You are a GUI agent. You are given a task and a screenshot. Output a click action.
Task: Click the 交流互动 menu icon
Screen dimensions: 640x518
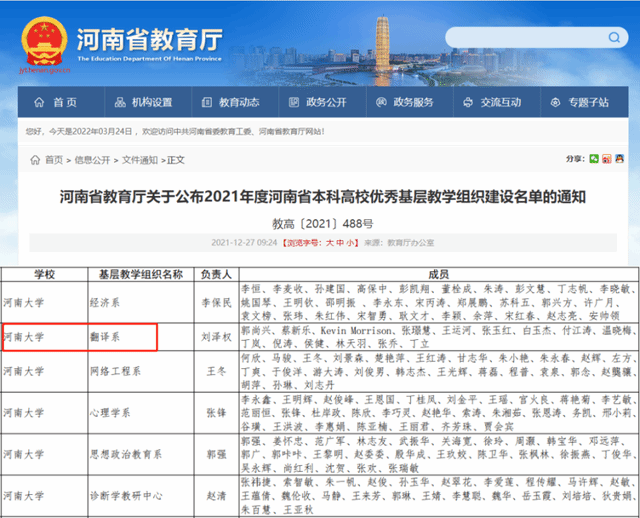pos(468,102)
